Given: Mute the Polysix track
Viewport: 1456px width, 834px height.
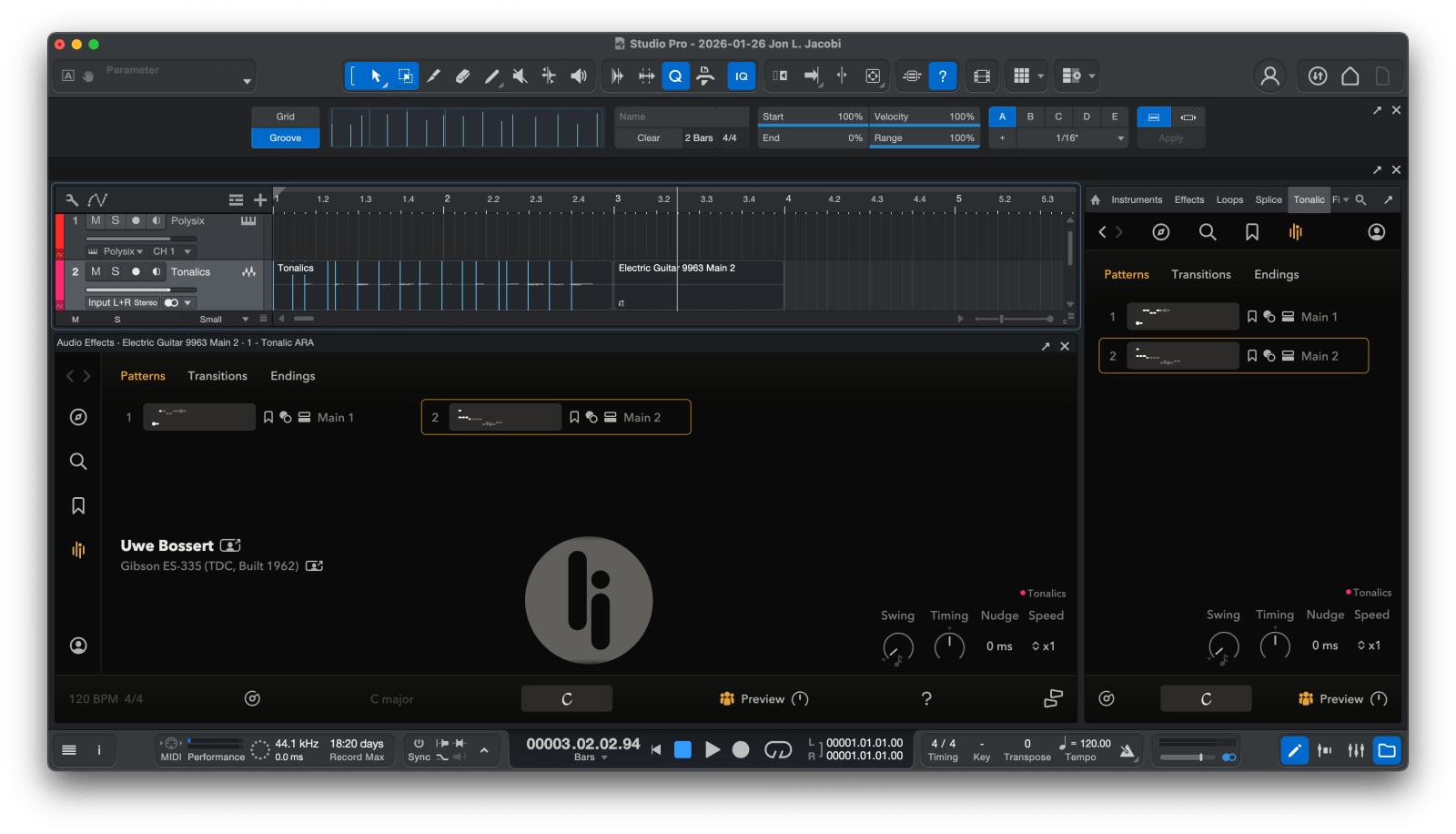Looking at the screenshot, I should tap(96, 220).
